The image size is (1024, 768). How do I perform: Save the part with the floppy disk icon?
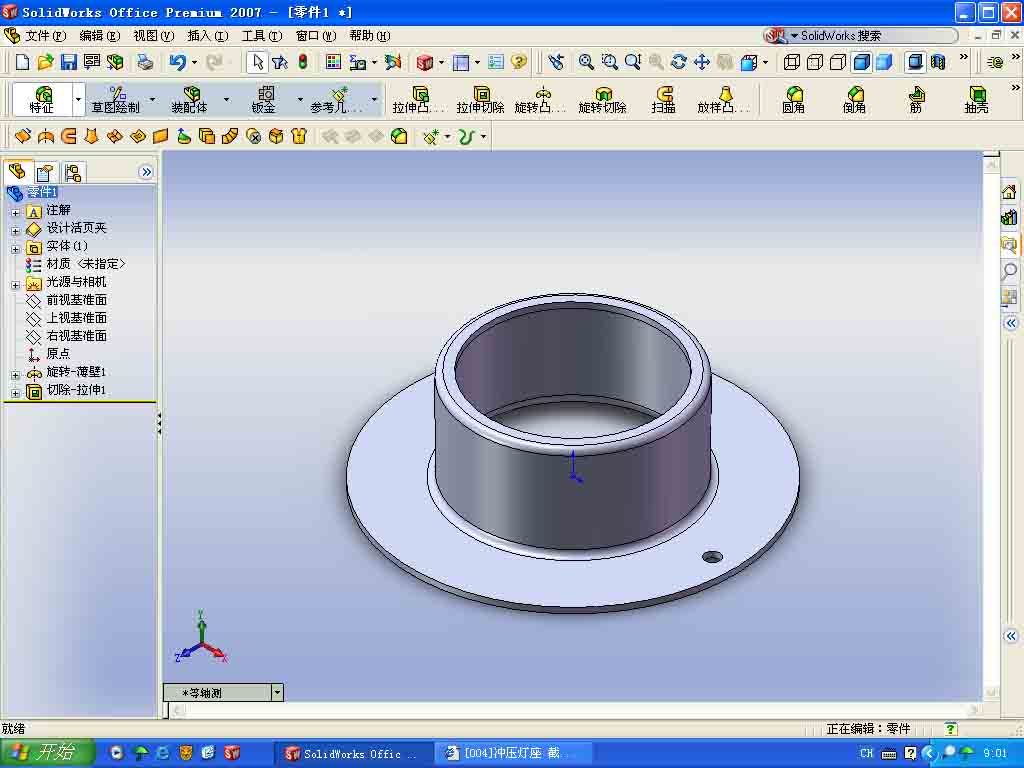[69, 62]
